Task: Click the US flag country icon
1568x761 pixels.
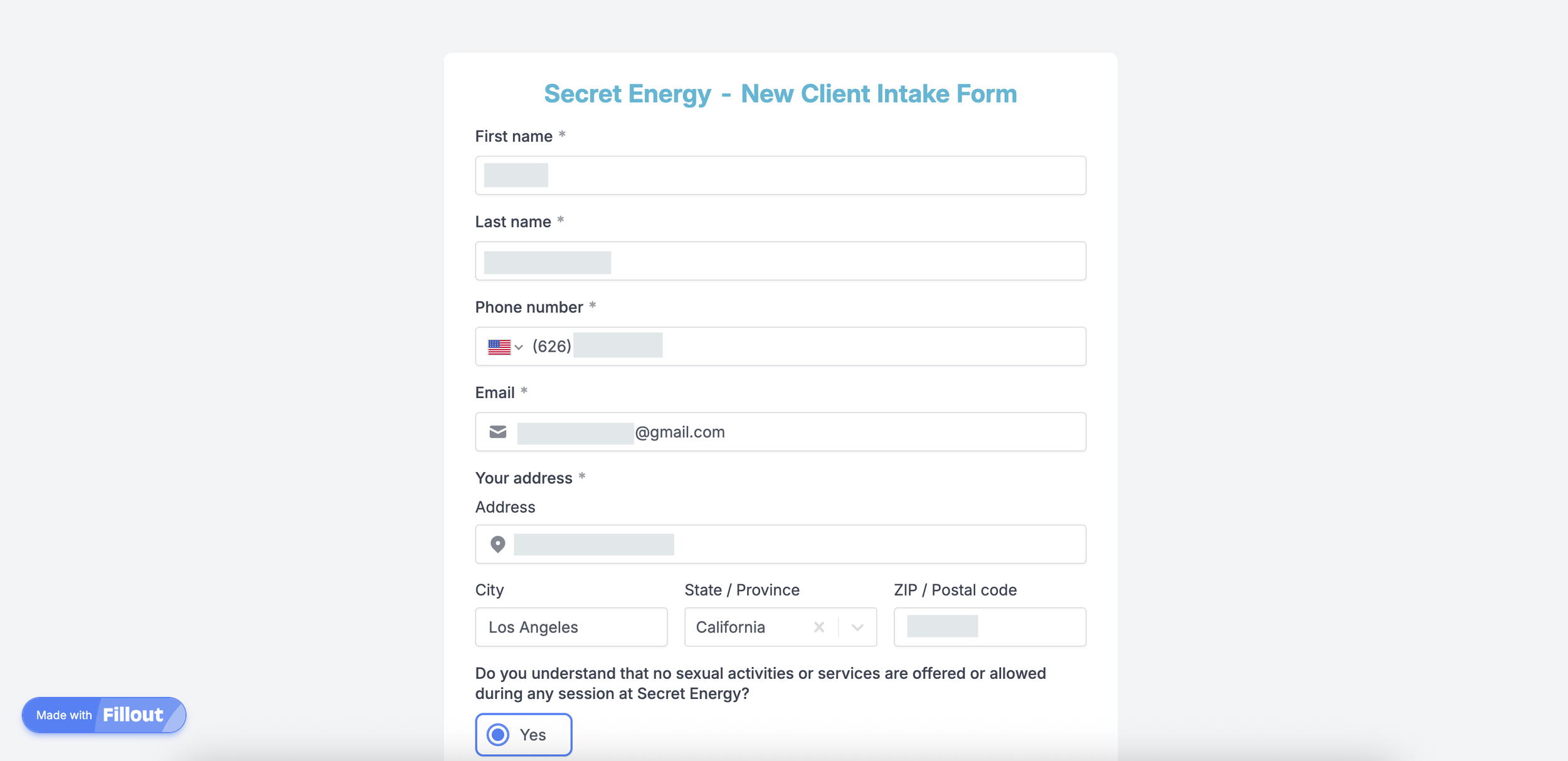Action: coord(499,347)
